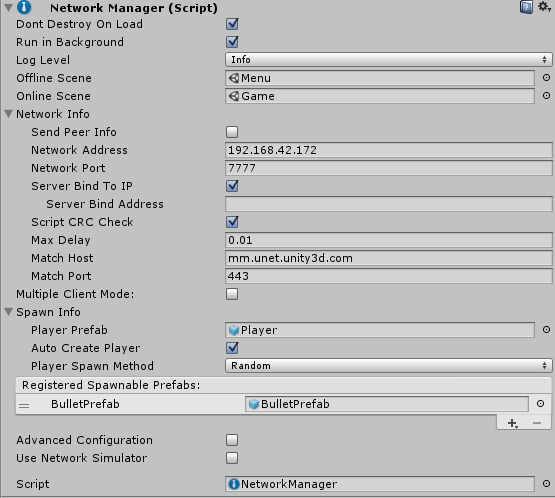
Task: Select the BulletPrefab list row handle
Action: tap(24, 405)
